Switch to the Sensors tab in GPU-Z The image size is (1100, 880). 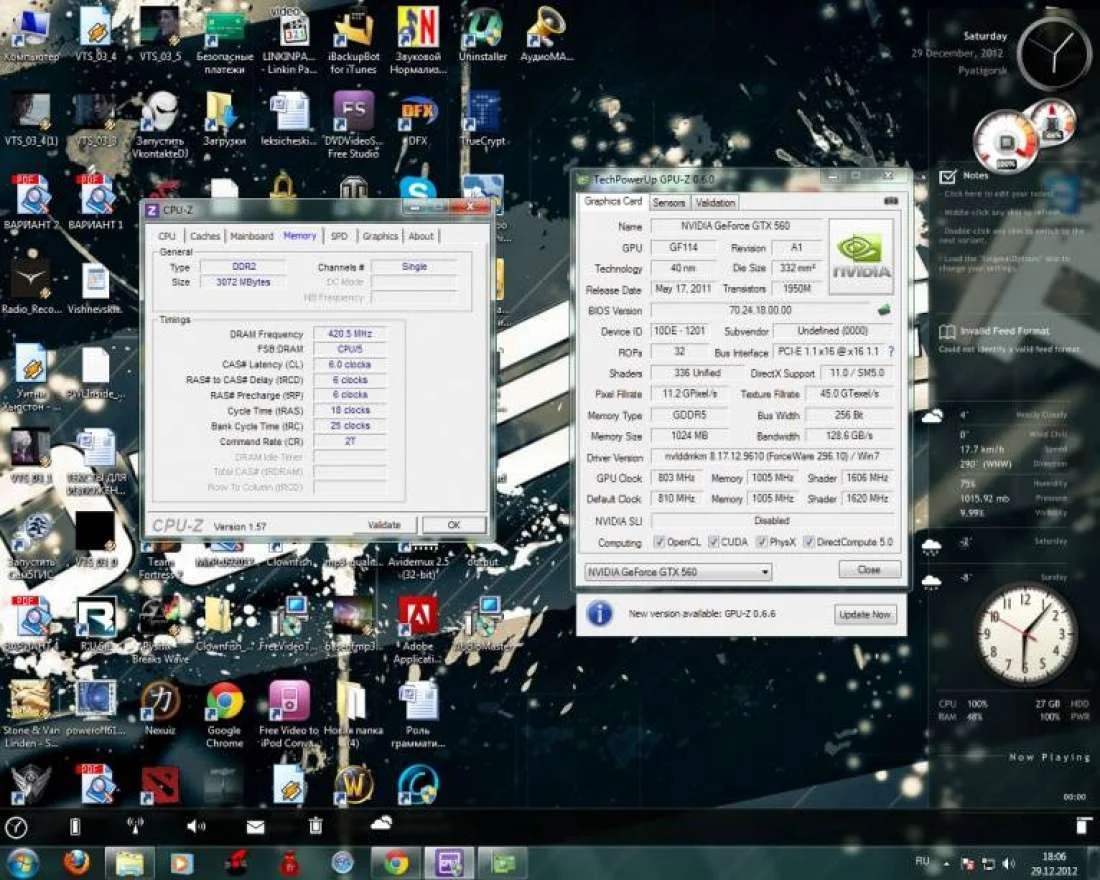[x=669, y=202]
